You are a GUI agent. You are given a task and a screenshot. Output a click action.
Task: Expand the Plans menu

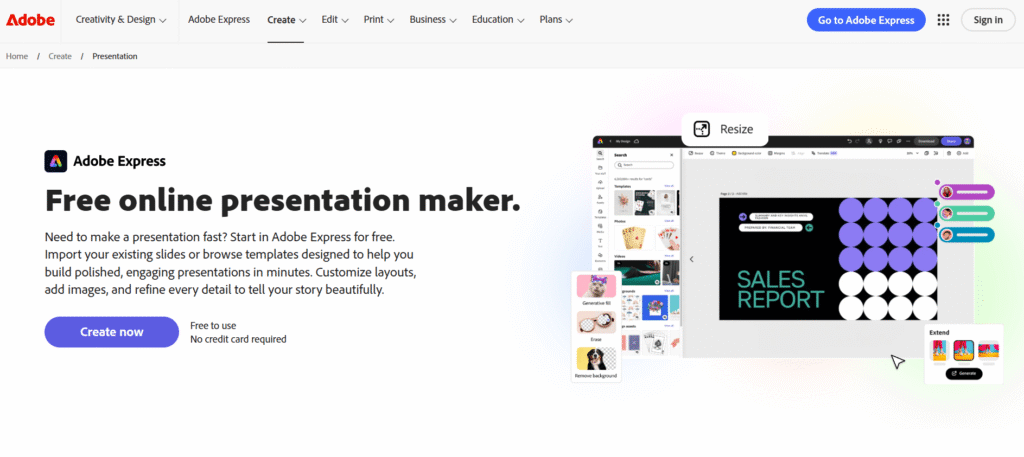[556, 20]
